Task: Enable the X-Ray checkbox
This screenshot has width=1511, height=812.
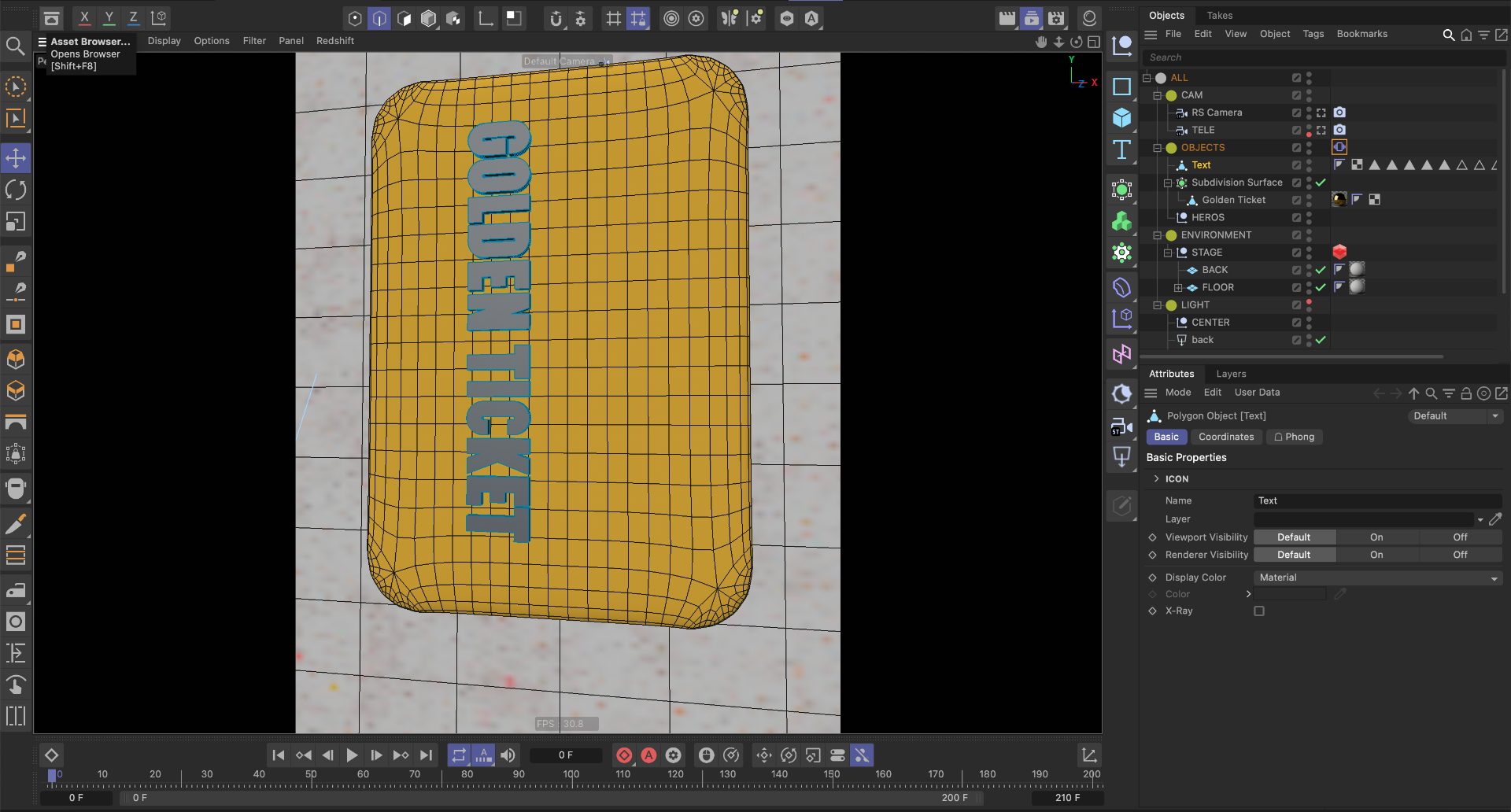Action: pos(1259,611)
